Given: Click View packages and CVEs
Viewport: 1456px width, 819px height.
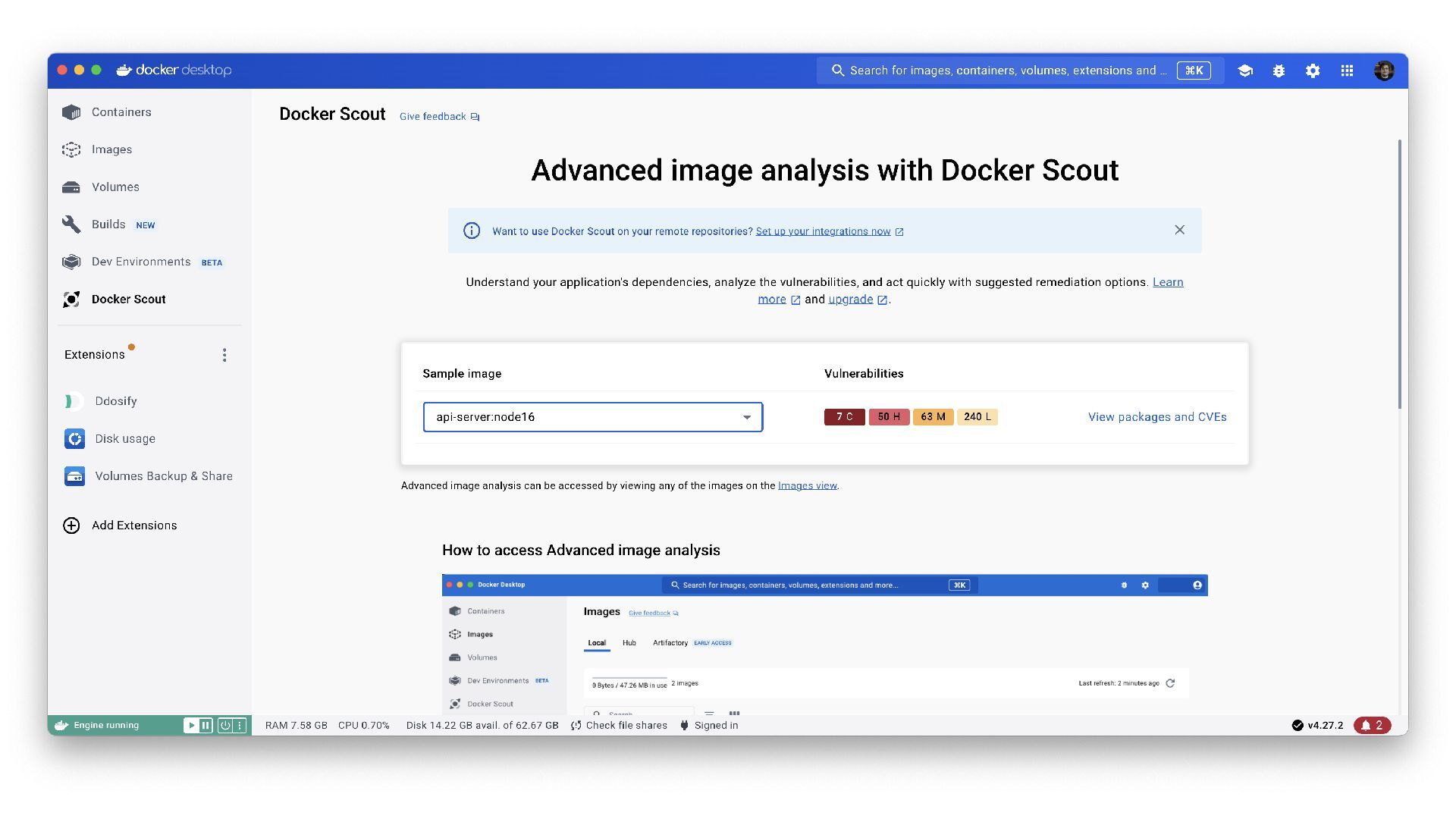Looking at the screenshot, I should [1157, 417].
